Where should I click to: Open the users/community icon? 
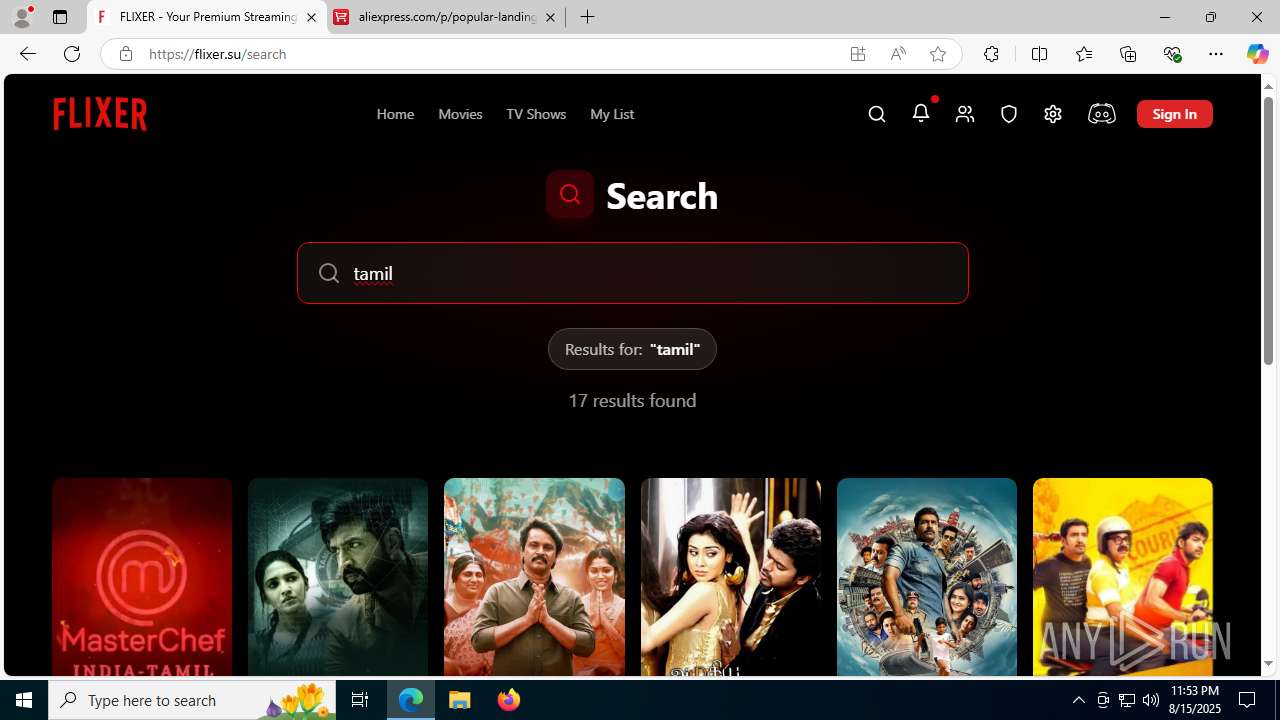tap(965, 114)
